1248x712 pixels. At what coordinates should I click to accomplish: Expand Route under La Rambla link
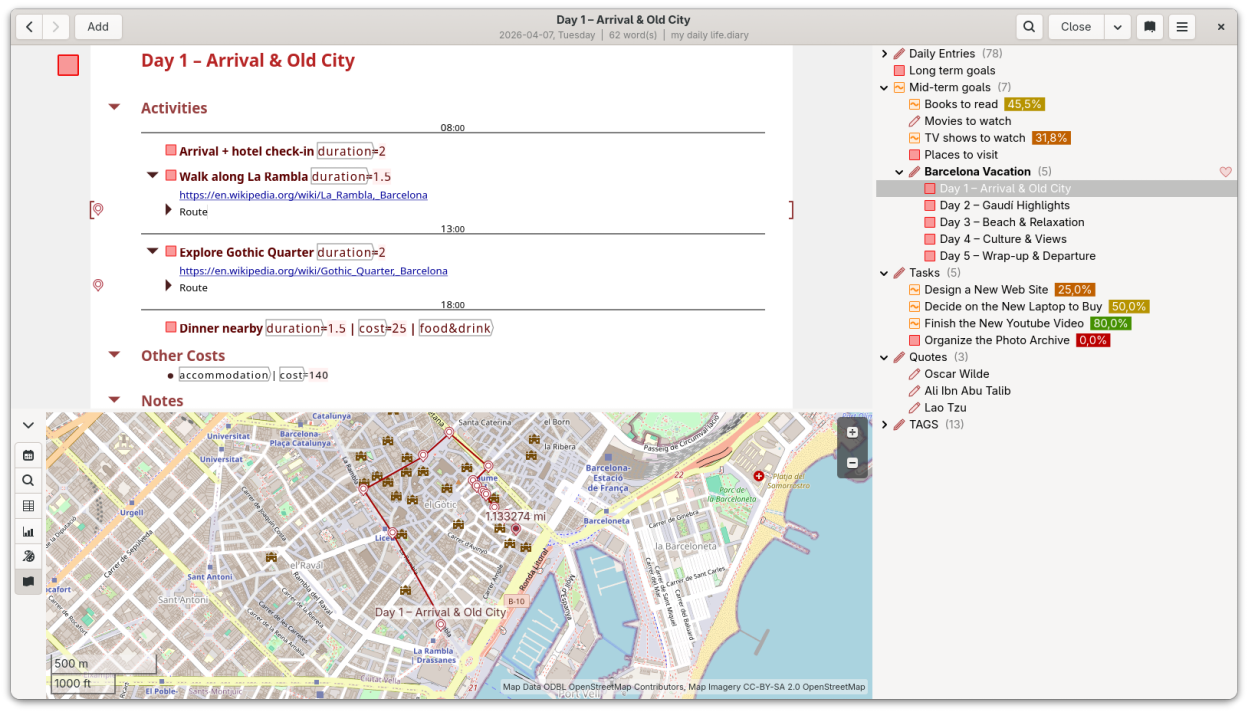168,210
